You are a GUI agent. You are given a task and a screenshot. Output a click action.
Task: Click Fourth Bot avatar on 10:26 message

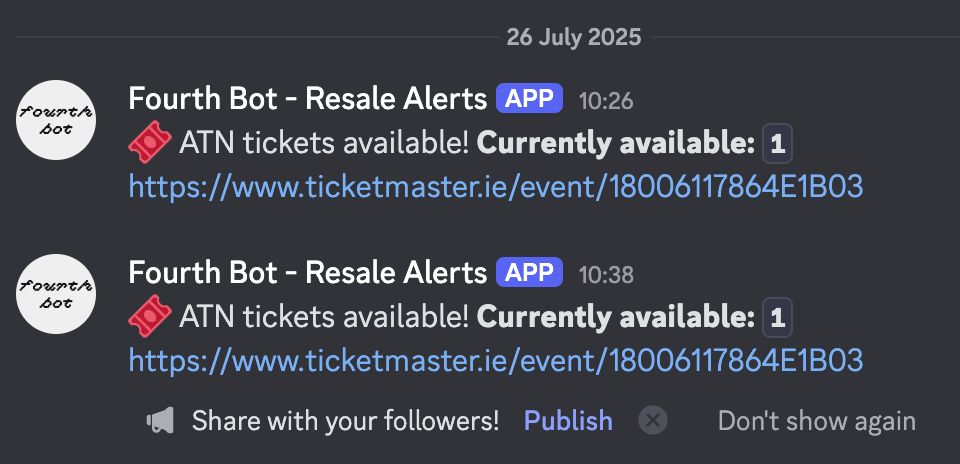pos(56,120)
